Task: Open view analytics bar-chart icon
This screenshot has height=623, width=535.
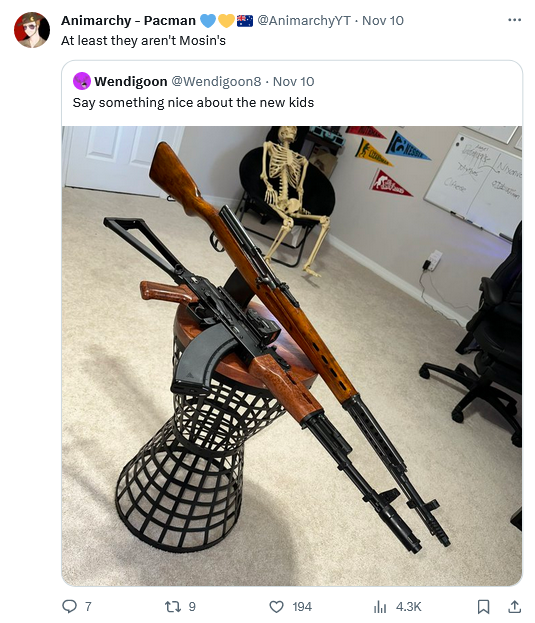Action: click(x=380, y=607)
